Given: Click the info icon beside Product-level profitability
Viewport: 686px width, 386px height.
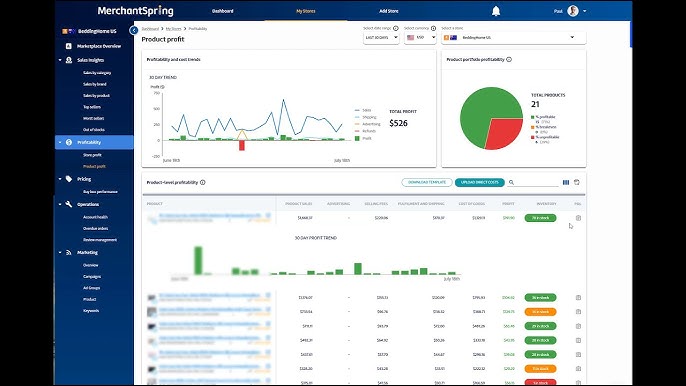Looking at the screenshot, I should pos(203,182).
